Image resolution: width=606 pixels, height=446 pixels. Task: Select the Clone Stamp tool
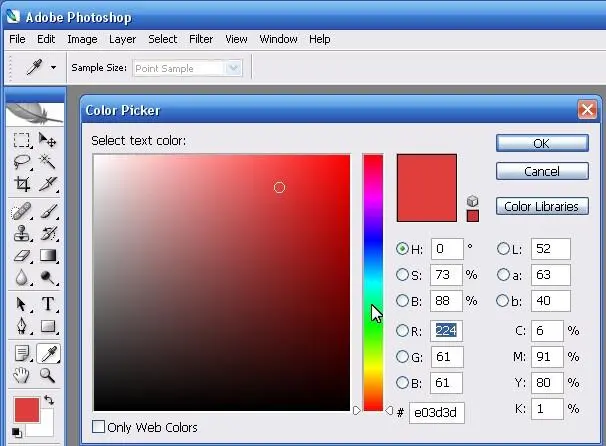click(x=22, y=233)
